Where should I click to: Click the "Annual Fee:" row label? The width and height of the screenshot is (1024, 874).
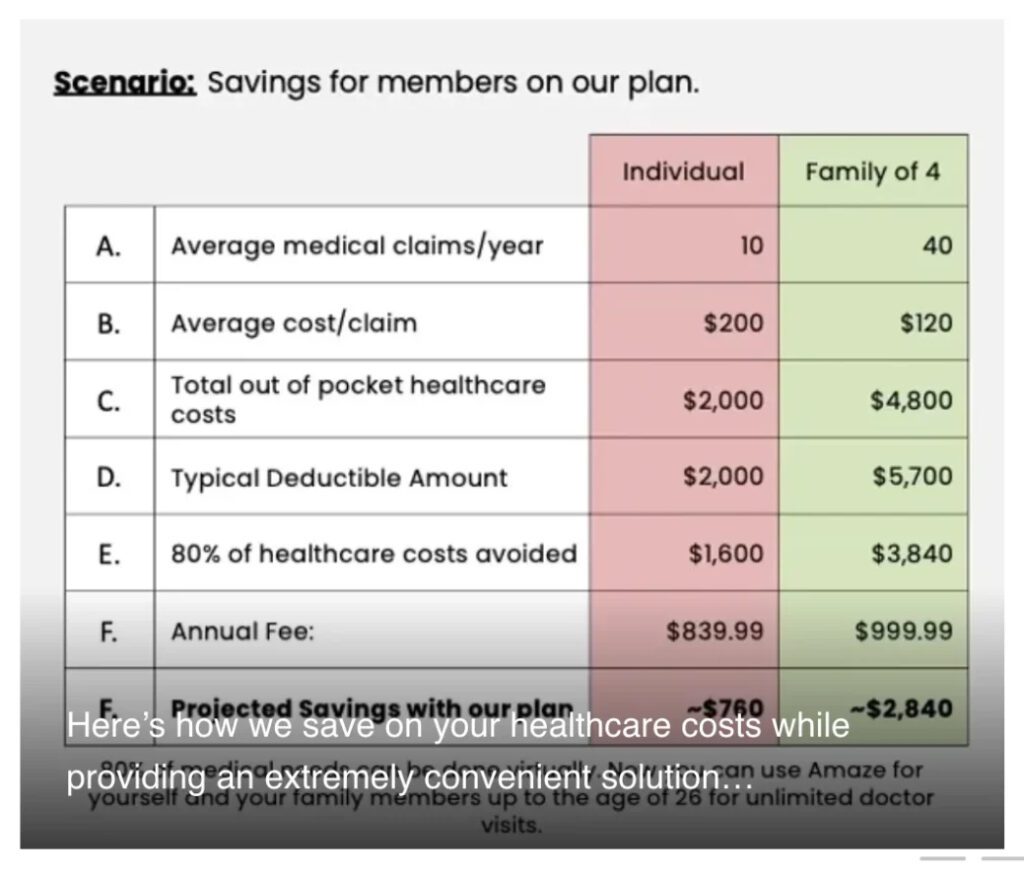(x=243, y=631)
